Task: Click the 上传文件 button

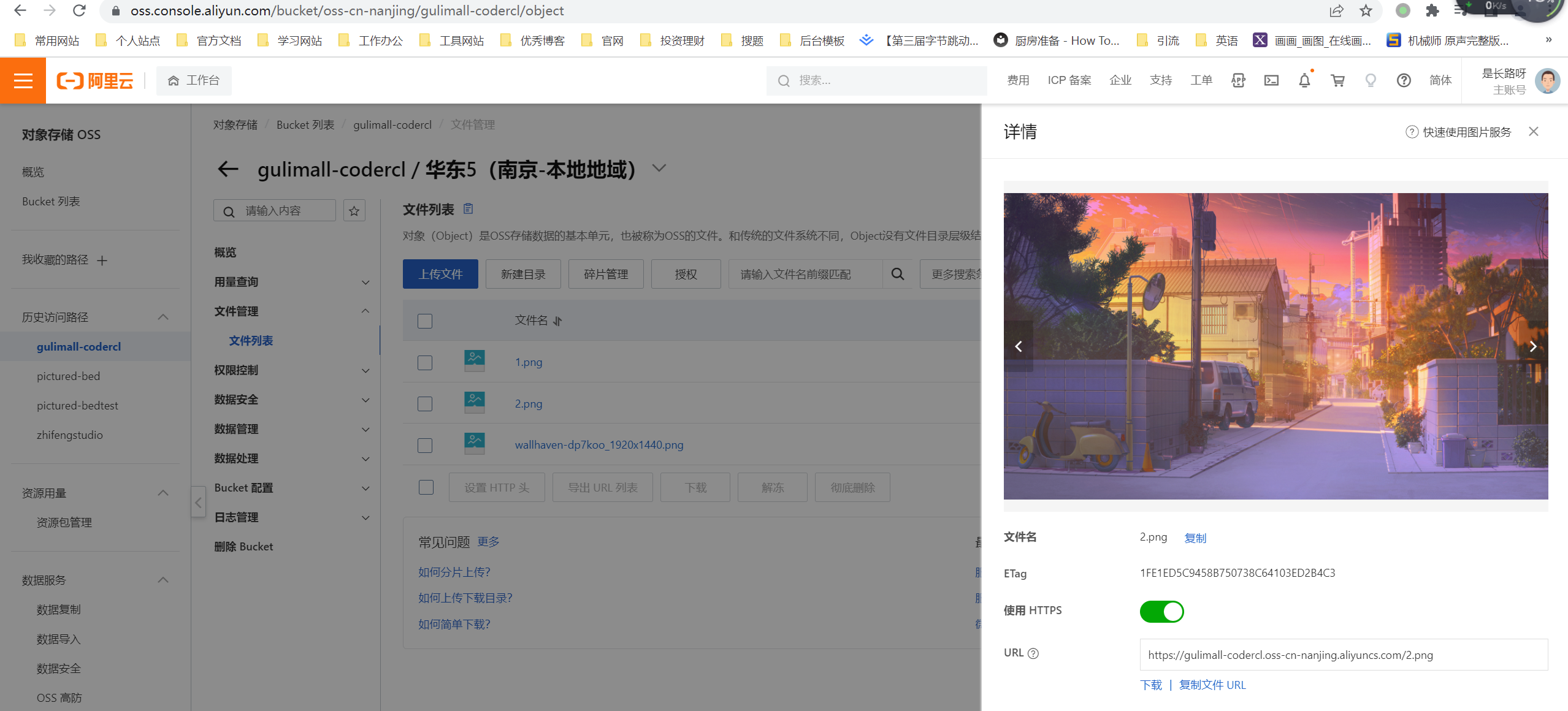Action: tap(440, 274)
